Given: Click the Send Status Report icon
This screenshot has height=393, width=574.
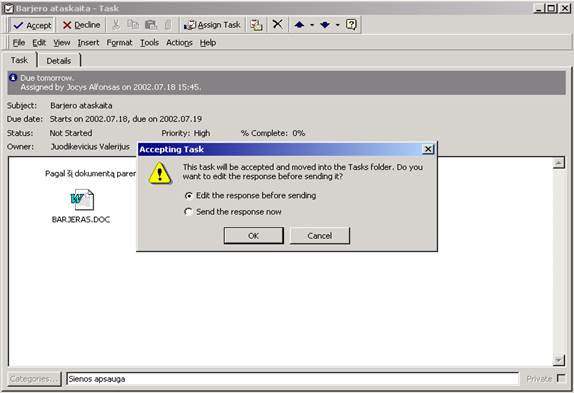Looking at the screenshot, I should click(x=256, y=25).
